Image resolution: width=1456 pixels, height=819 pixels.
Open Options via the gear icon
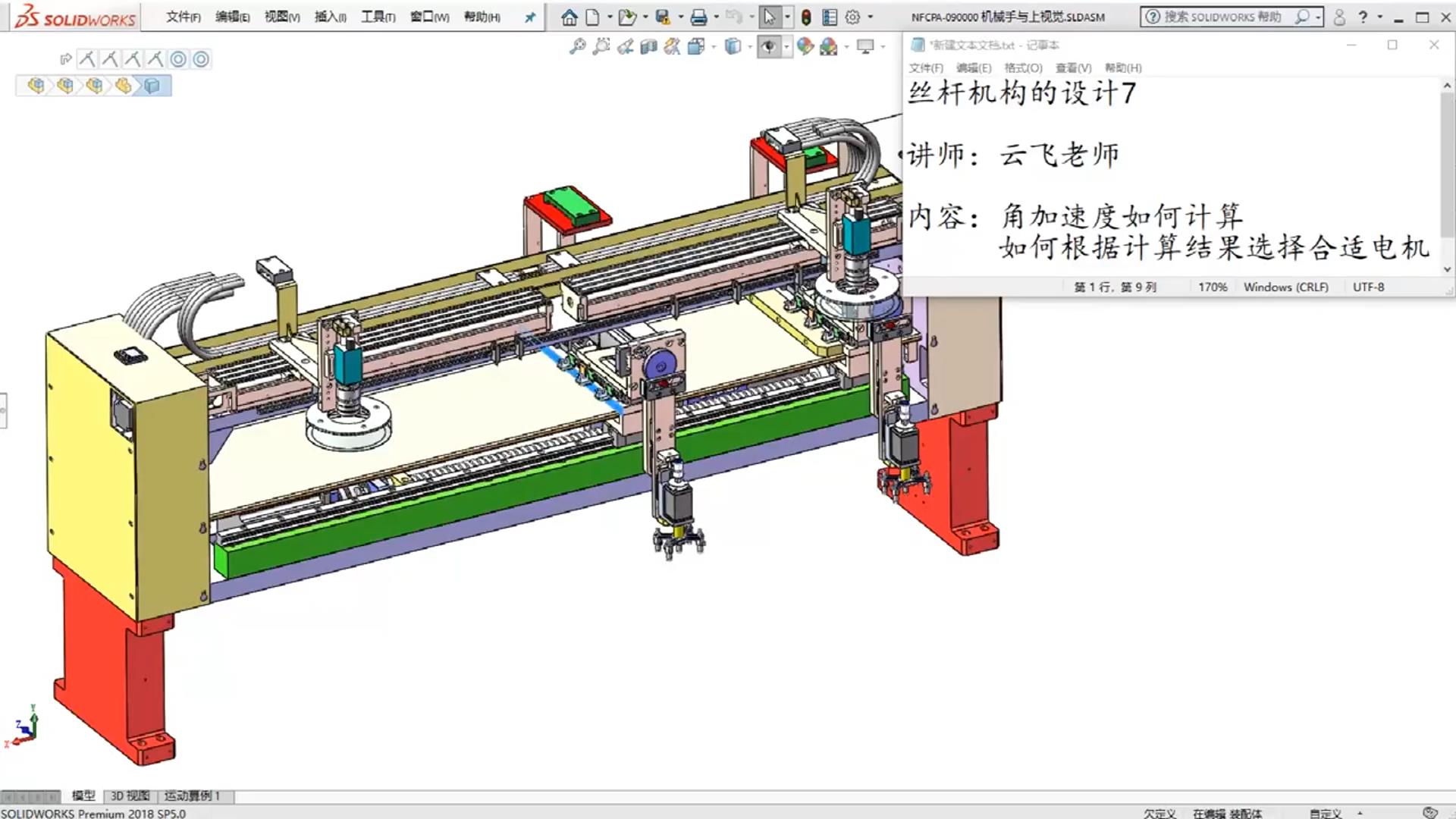[853, 17]
